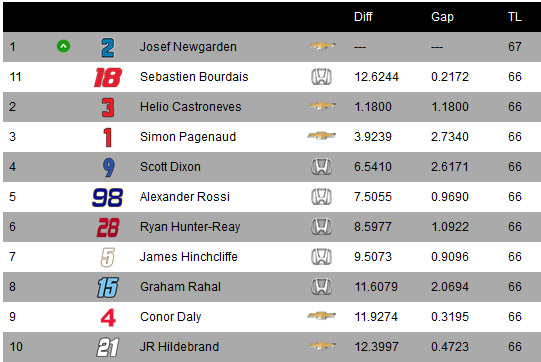541x362 pixels.
Task: Sort by the Gap column header
Action: click(442, 17)
